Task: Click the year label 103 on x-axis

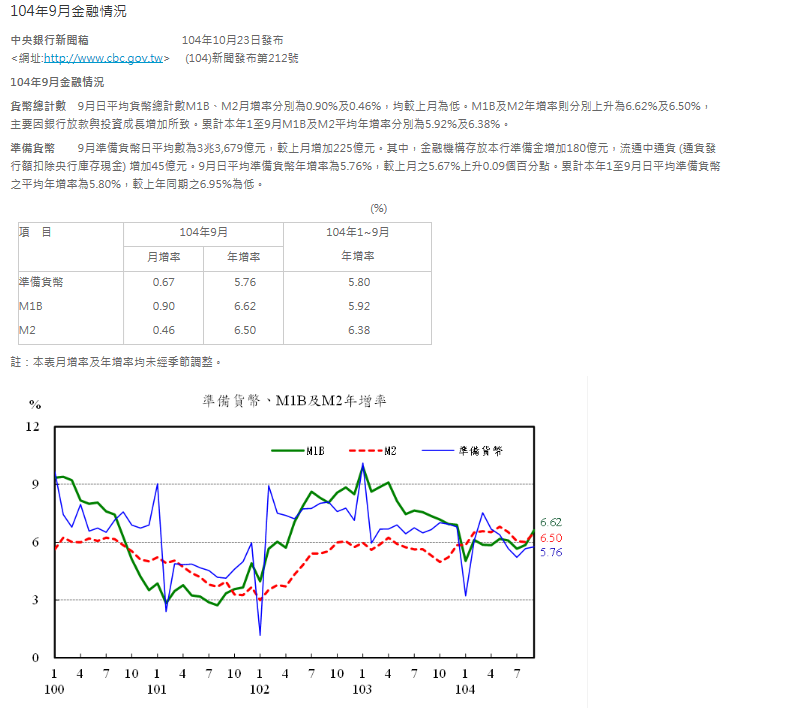Action: 362,690
